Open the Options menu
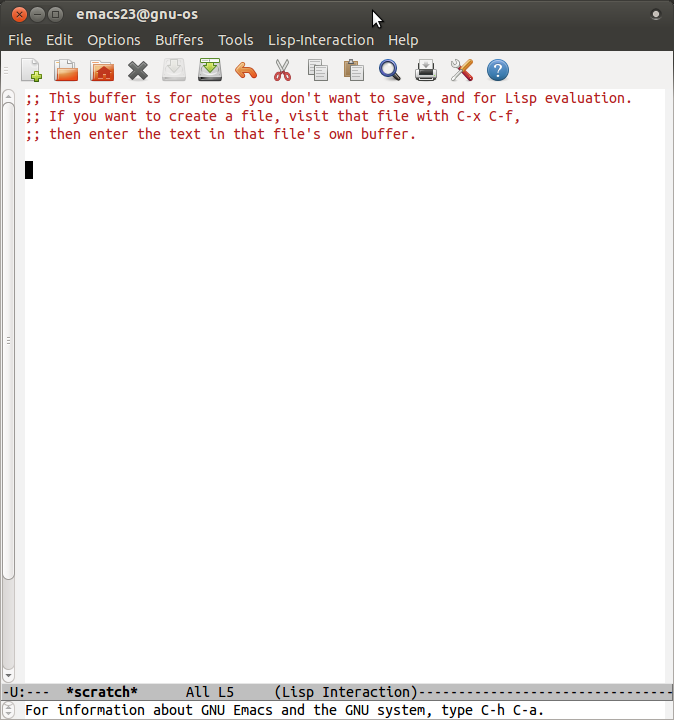This screenshot has width=674, height=720. [x=114, y=40]
